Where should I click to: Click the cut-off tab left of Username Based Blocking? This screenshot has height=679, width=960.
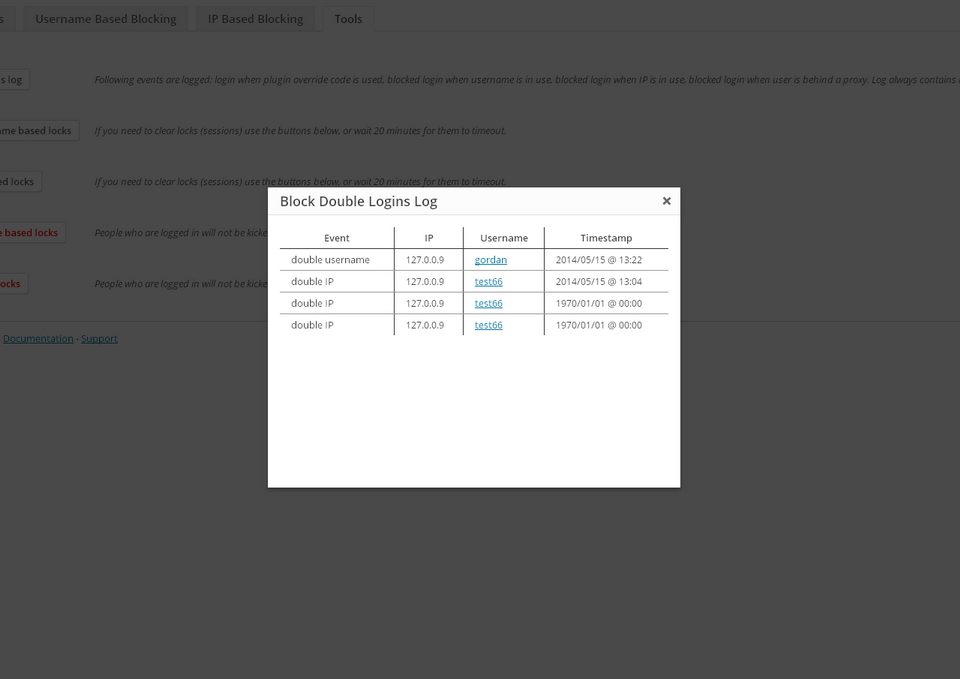coord(6,19)
